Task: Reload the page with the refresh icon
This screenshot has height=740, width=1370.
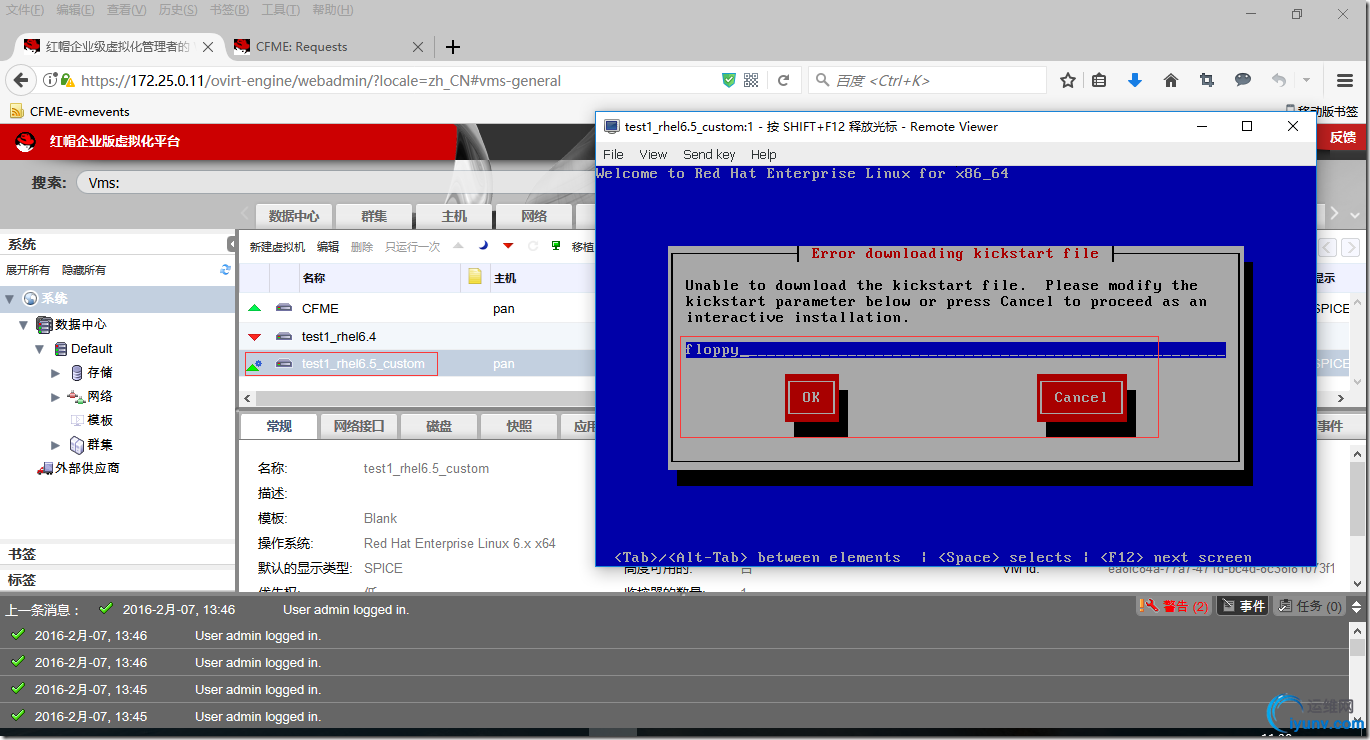Action: 784,80
